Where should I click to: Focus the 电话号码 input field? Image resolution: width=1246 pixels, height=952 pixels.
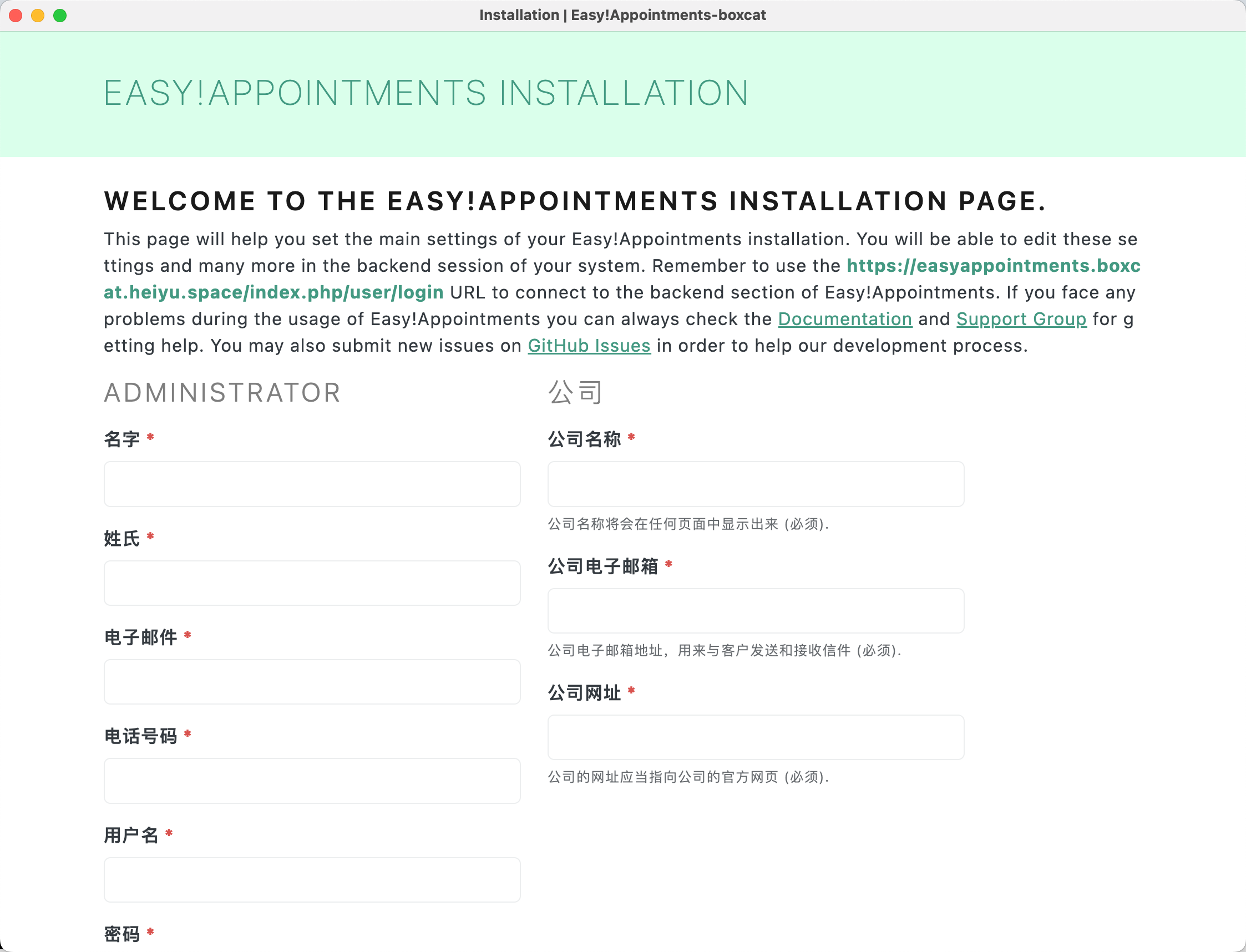312,781
